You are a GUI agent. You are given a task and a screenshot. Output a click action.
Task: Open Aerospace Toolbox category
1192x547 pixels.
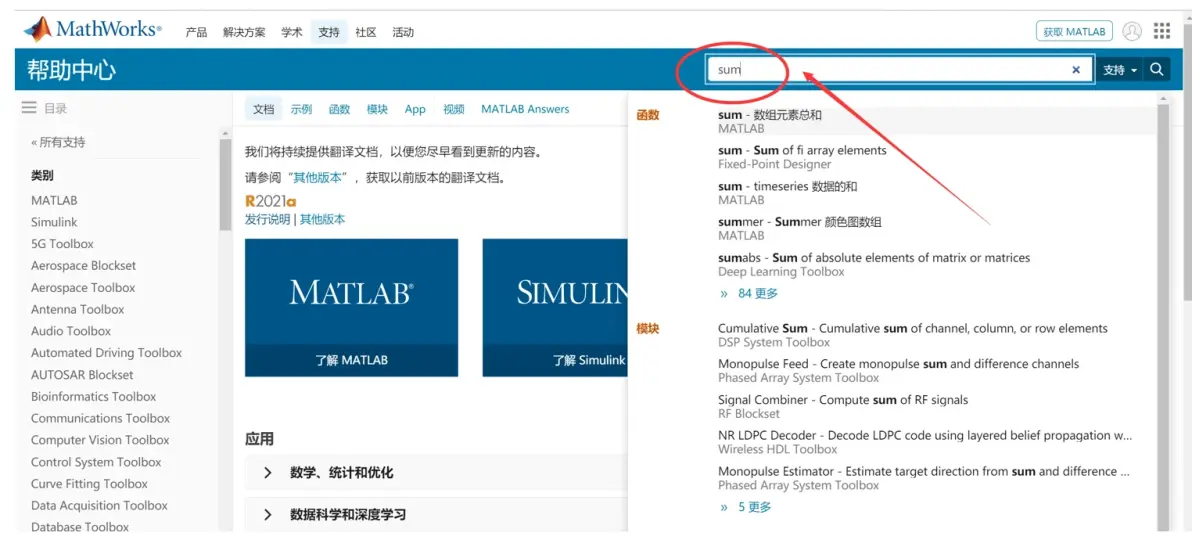coord(83,287)
